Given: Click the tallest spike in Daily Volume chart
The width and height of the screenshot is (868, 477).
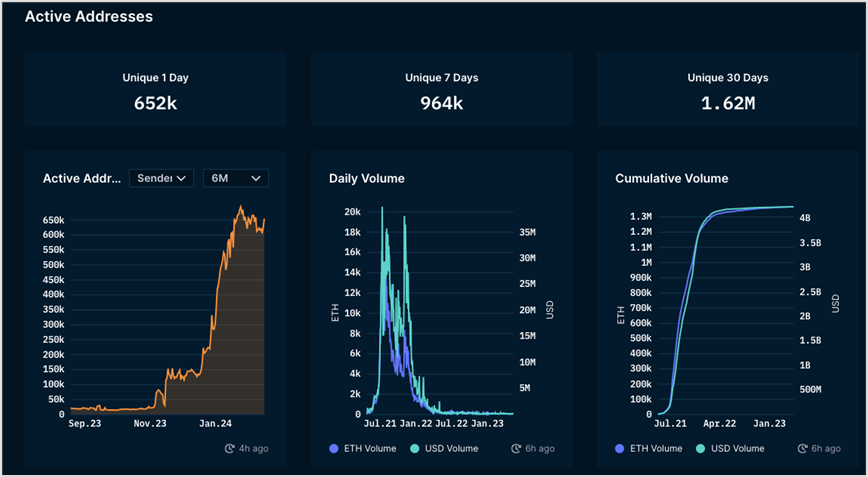Looking at the screenshot, I should pos(382,208).
